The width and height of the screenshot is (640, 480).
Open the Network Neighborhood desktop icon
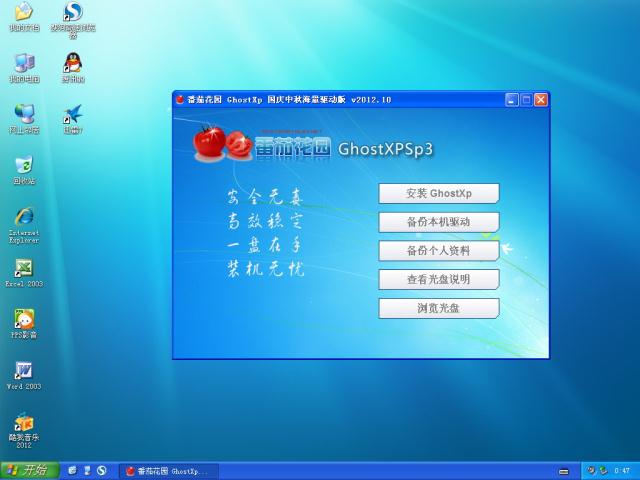(x=24, y=119)
